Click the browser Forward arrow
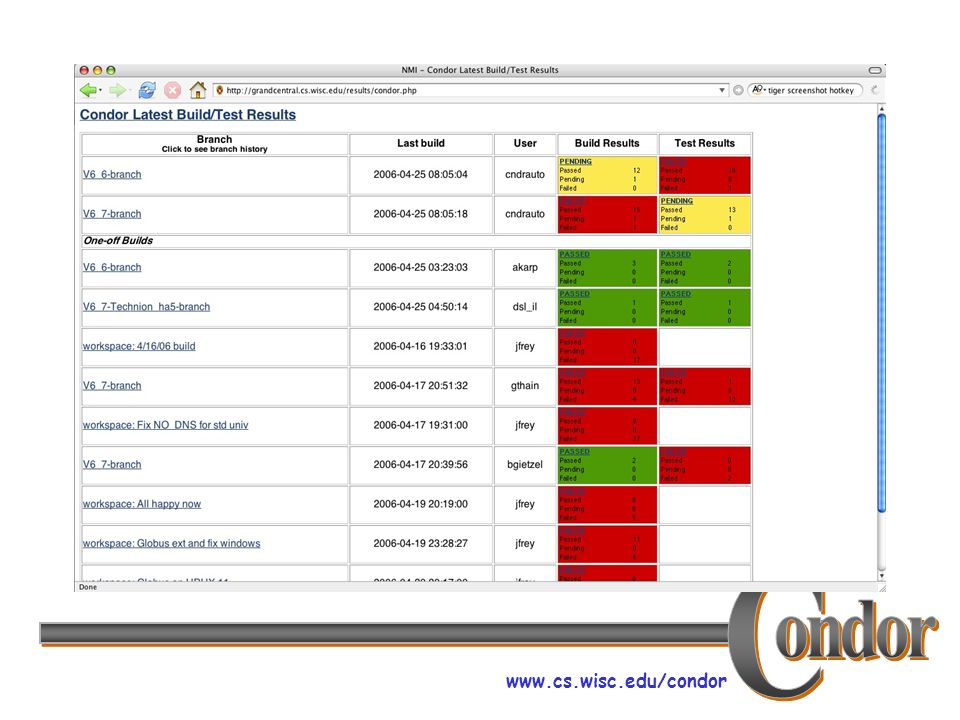 [x=117, y=91]
